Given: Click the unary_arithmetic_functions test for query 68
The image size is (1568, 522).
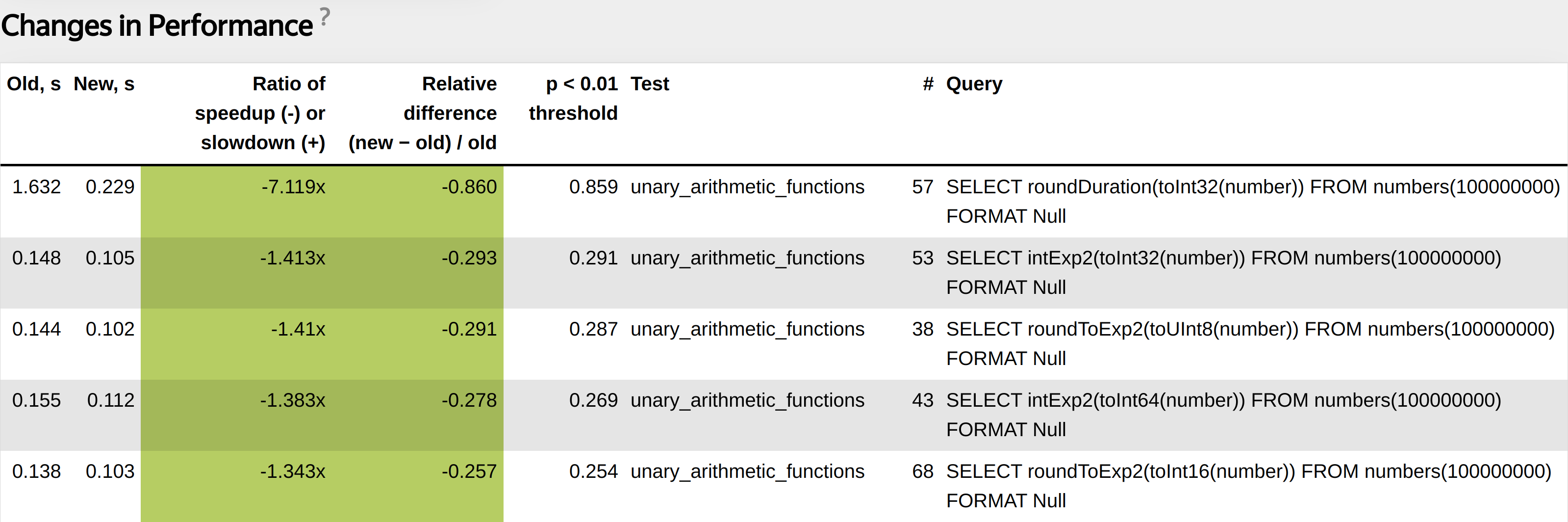Looking at the screenshot, I should [747, 471].
